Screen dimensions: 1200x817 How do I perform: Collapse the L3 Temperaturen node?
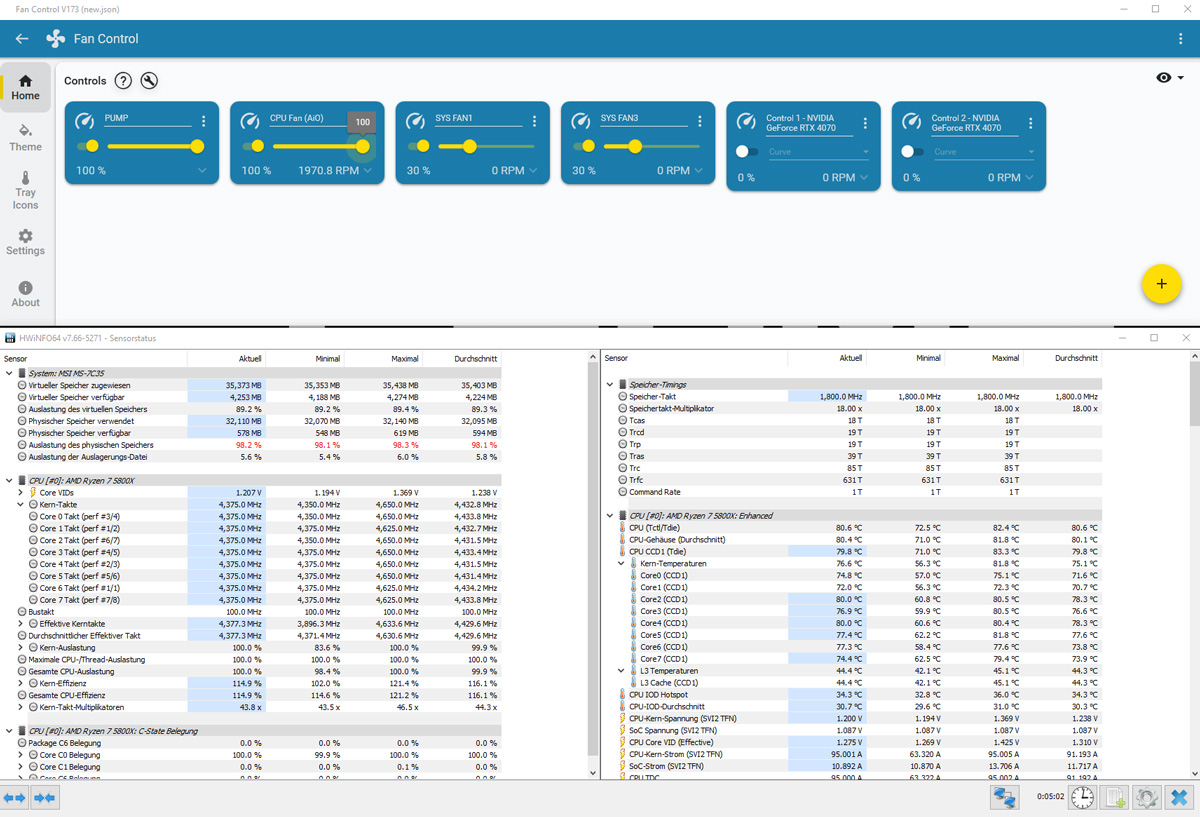pos(621,671)
